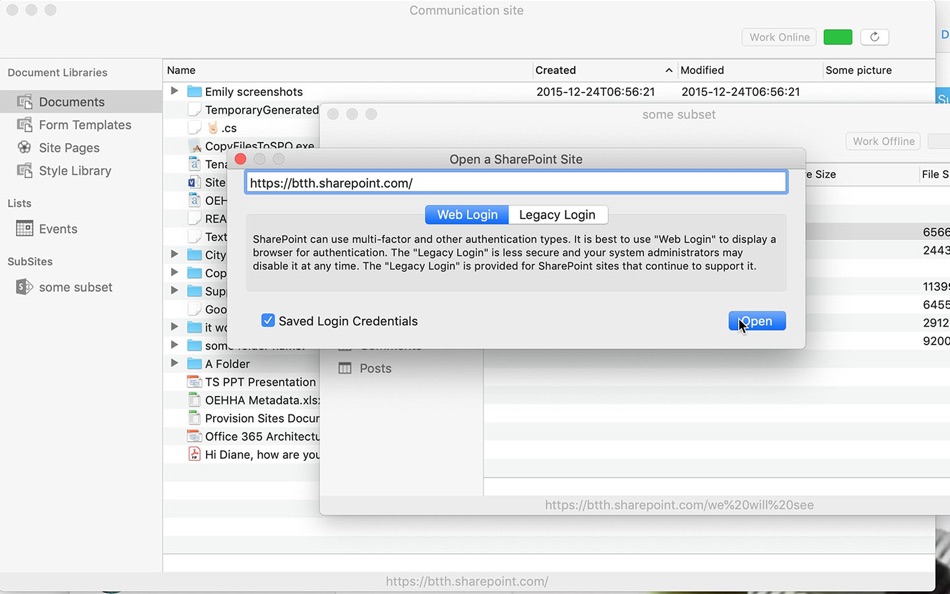Click the OEHHA Metadata.xls file icon
950x594 pixels.
[x=194, y=400]
